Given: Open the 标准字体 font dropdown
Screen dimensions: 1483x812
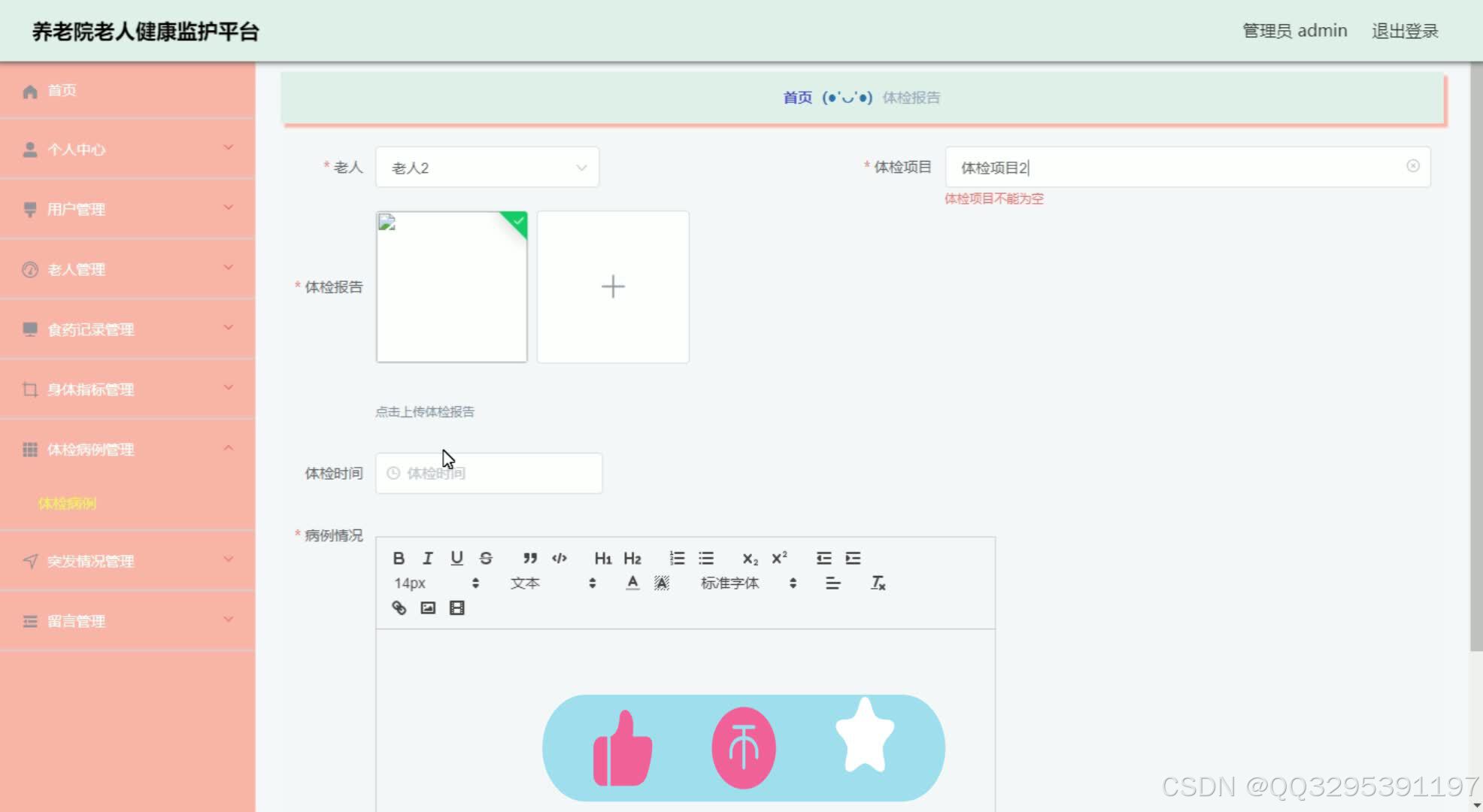Looking at the screenshot, I should pyautogui.click(x=748, y=583).
